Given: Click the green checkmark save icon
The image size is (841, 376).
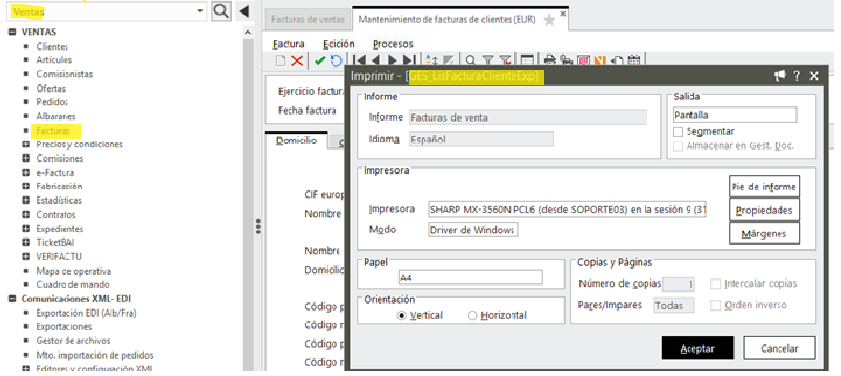Looking at the screenshot, I should click(320, 61).
